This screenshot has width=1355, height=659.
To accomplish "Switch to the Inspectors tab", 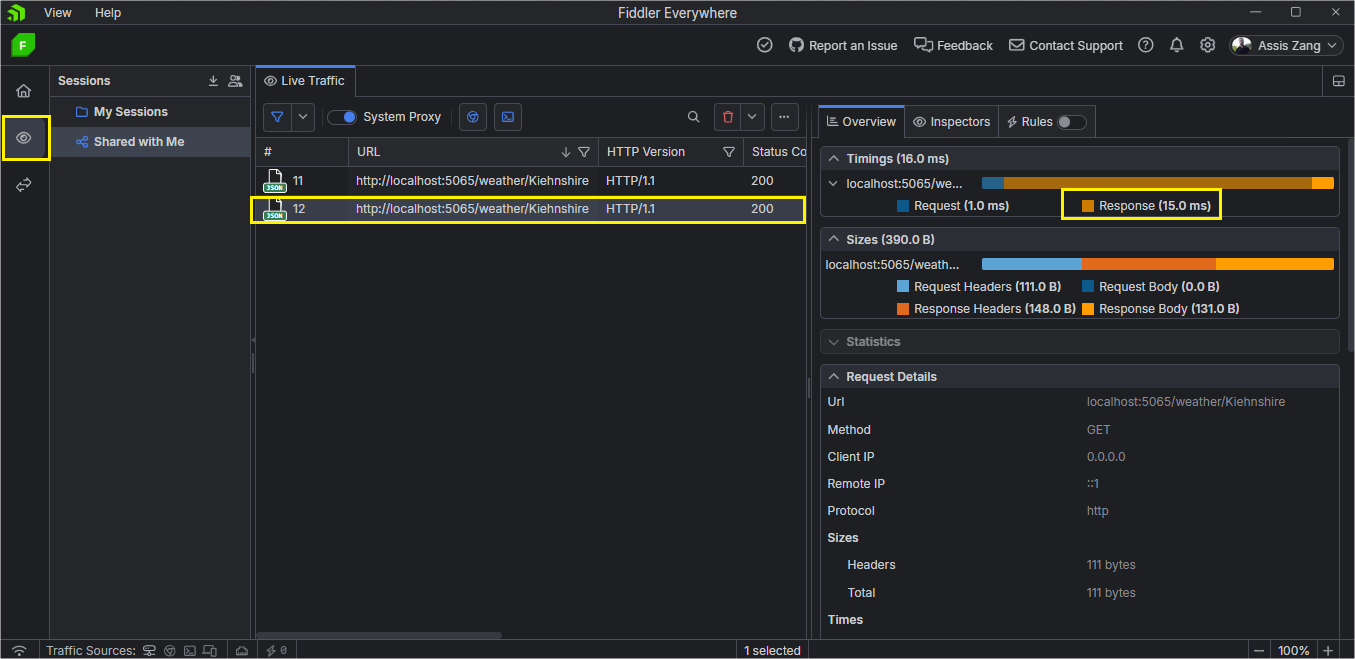I will coord(952,121).
